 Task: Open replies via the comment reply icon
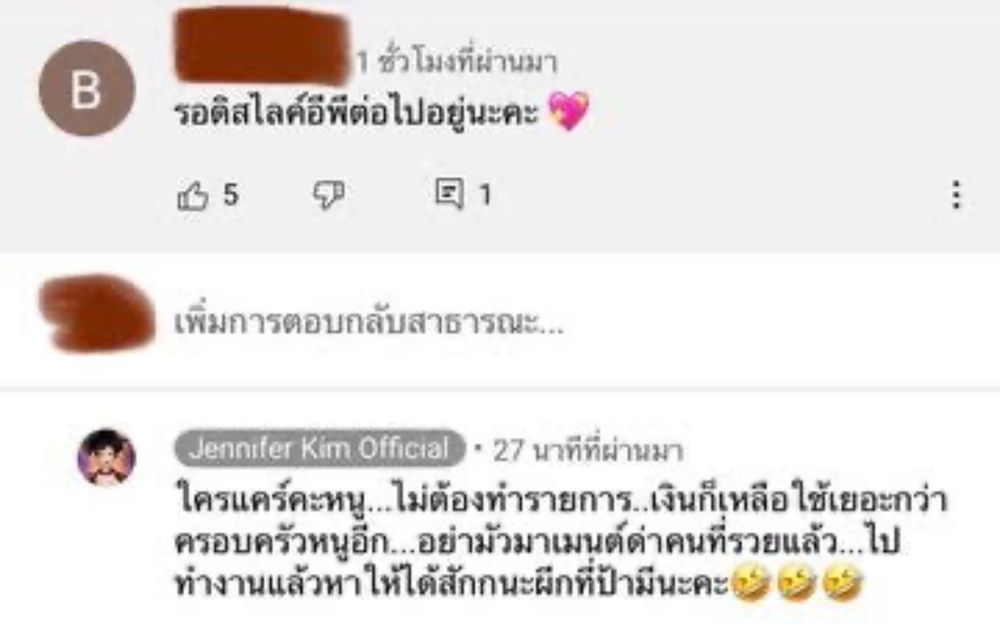tap(449, 193)
